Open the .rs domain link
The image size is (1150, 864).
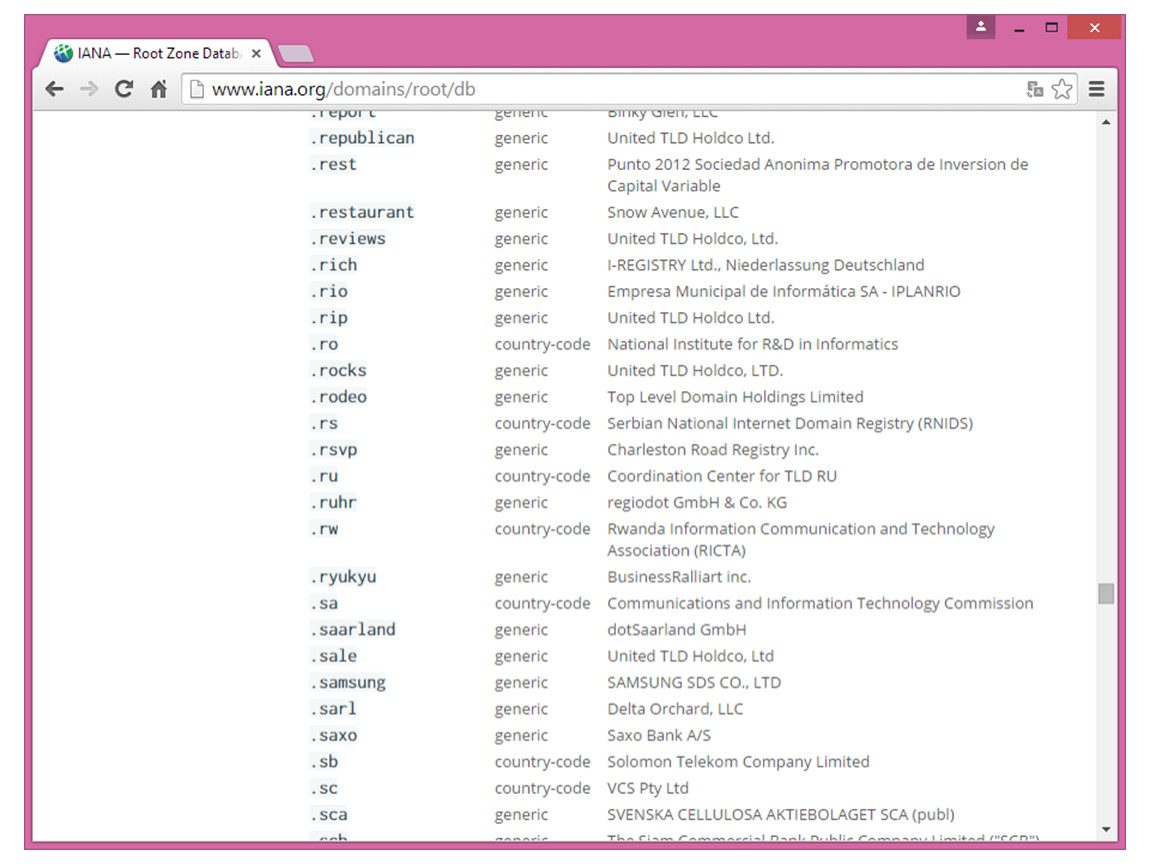[323, 423]
